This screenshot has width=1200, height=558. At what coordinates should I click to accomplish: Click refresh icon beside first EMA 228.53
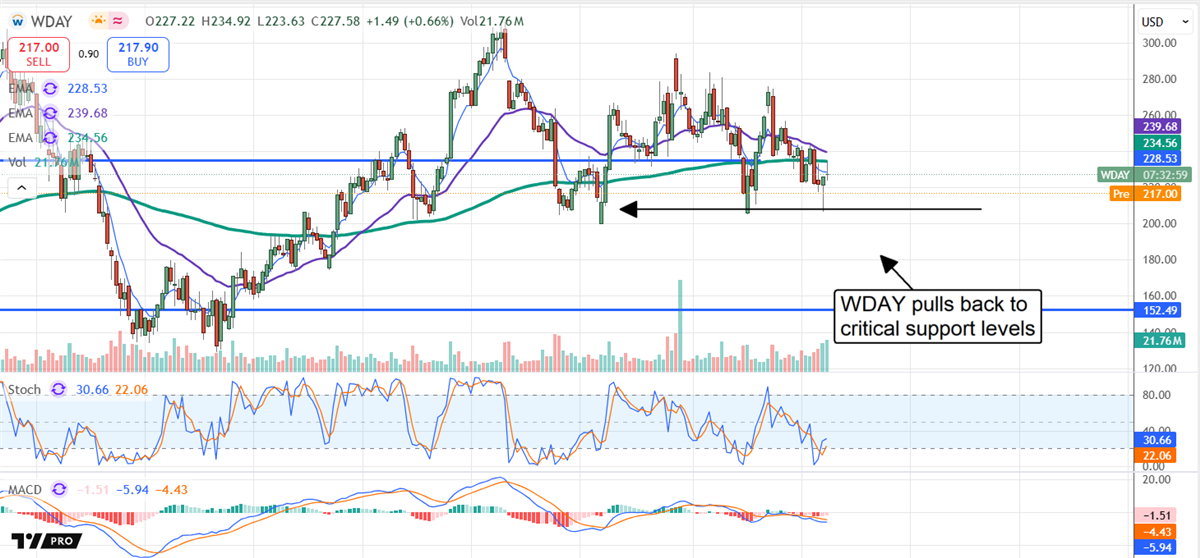pos(50,89)
